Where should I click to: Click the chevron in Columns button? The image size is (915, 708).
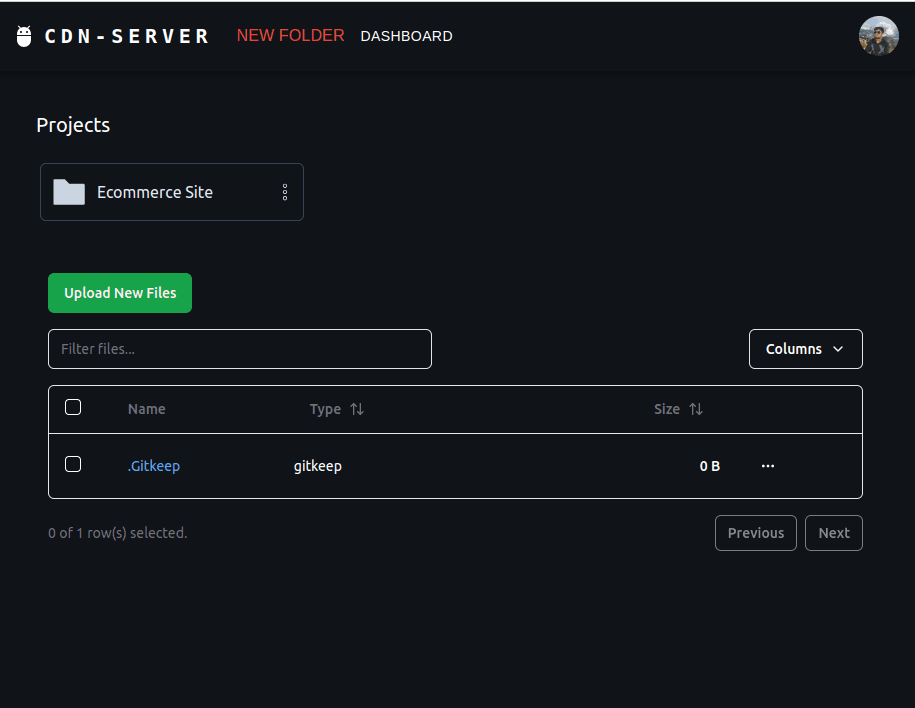pos(838,349)
